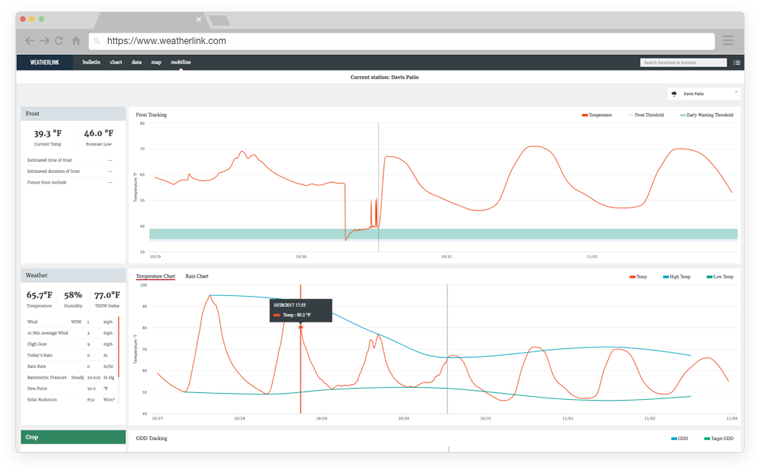Image resolution: width=760 pixels, height=472 pixels.
Task: Click the Search locations & stations field
Action: pyautogui.click(x=683, y=63)
